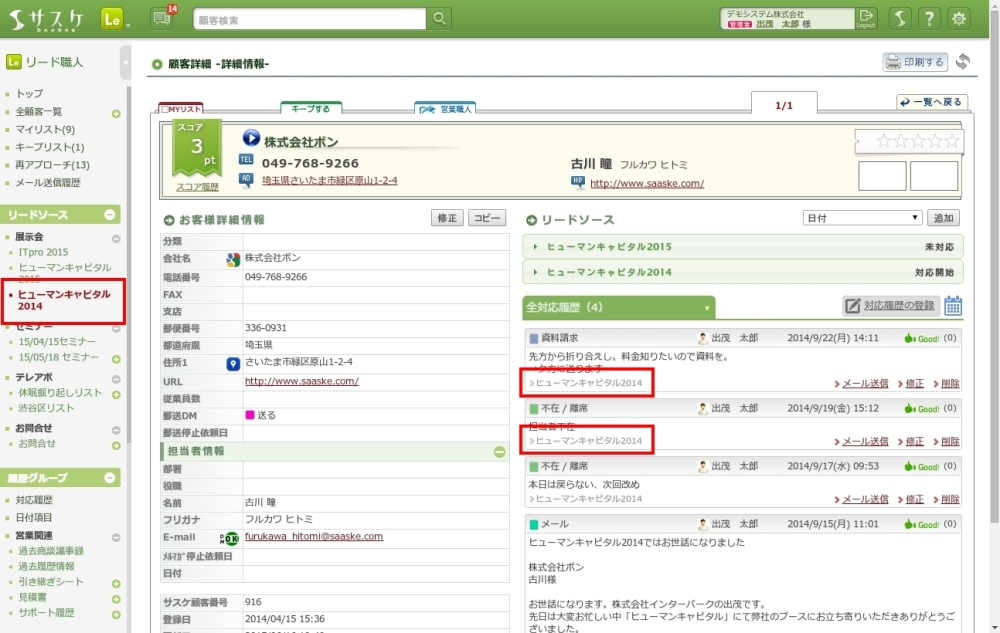Select the キープする tab
Viewport: 1000px width, 633px height.
click(311, 108)
